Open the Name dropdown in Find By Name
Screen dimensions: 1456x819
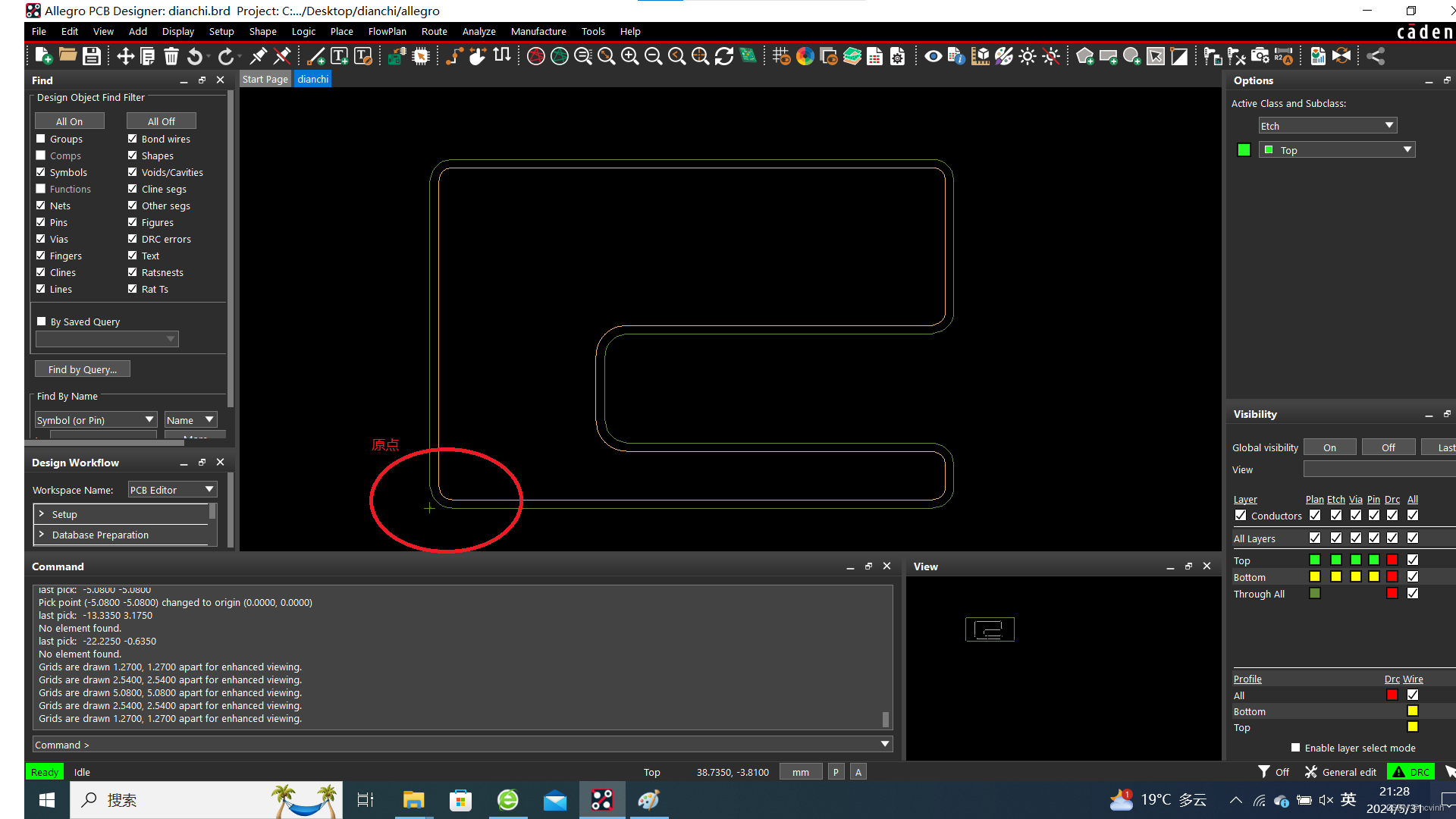click(191, 420)
